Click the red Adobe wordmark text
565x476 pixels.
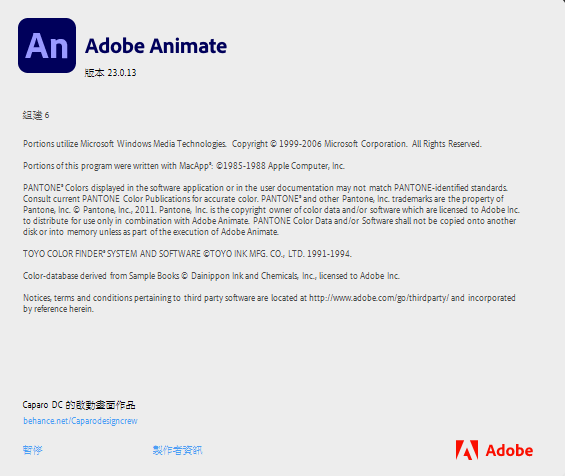pyautogui.click(x=509, y=451)
